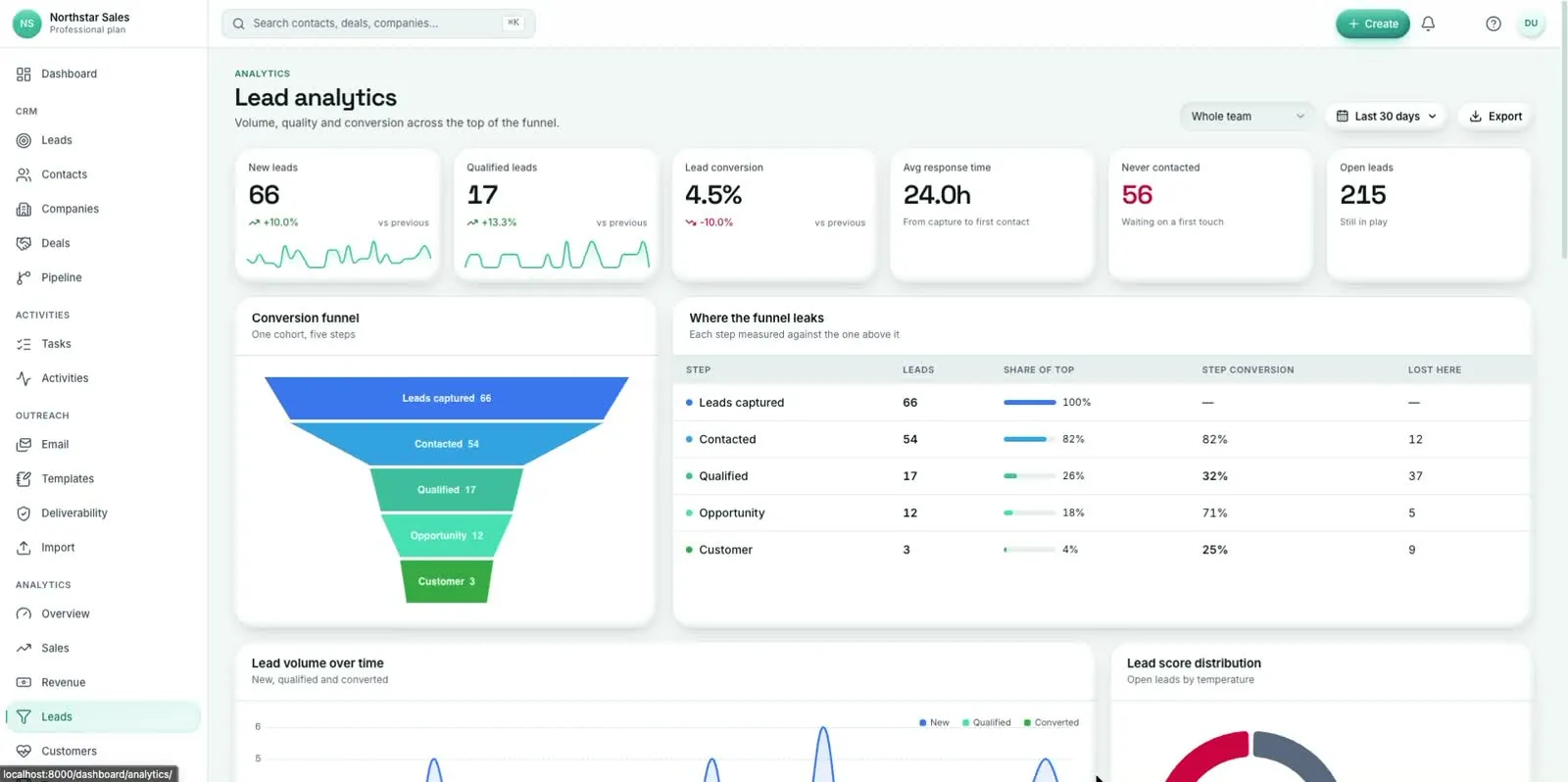Open the Contacts menu item

[103, 174]
